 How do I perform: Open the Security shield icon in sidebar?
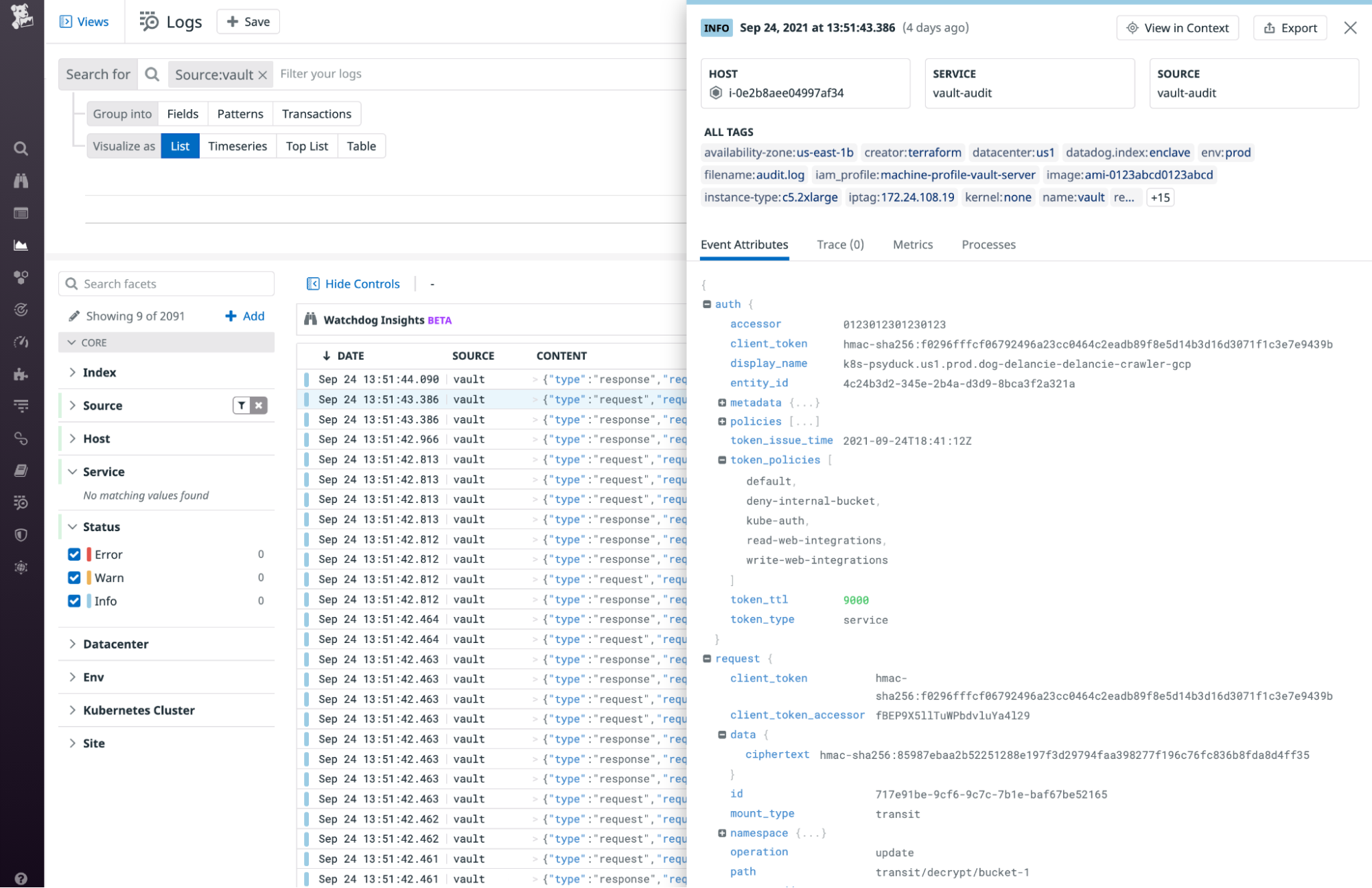[21, 535]
